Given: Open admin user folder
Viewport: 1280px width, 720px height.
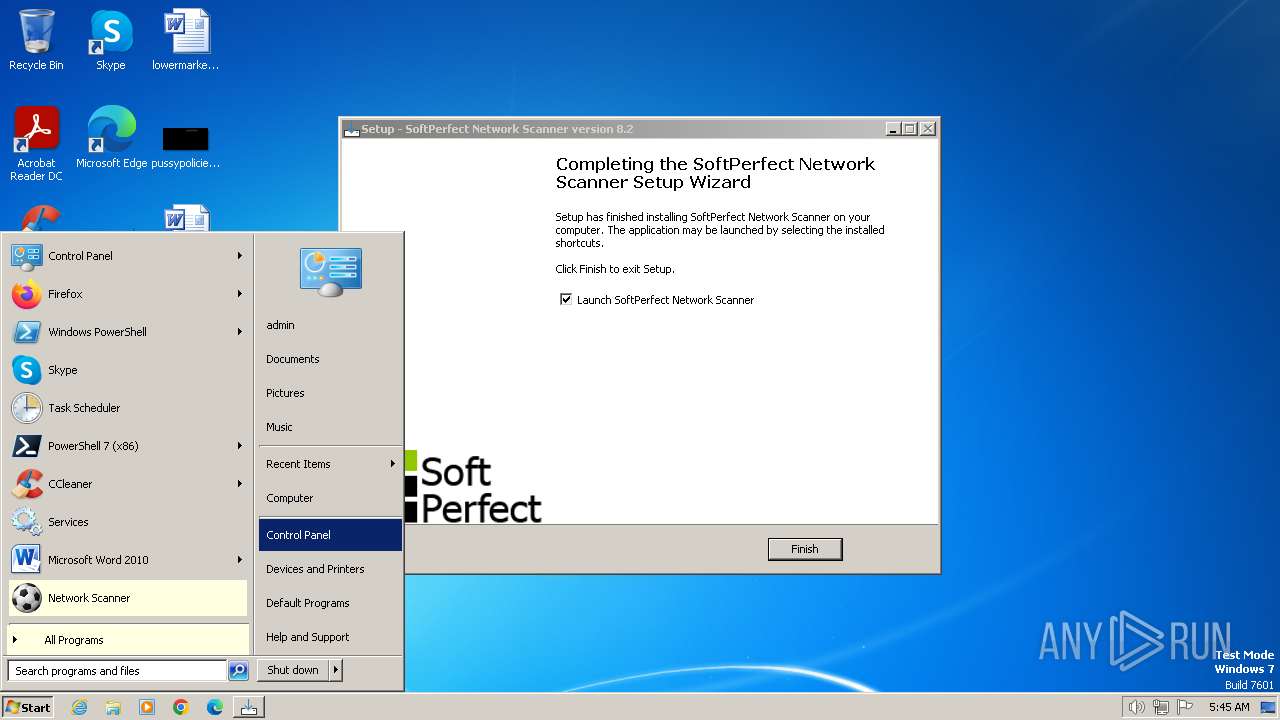Looking at the screenshot, I should tap(330, 325).
